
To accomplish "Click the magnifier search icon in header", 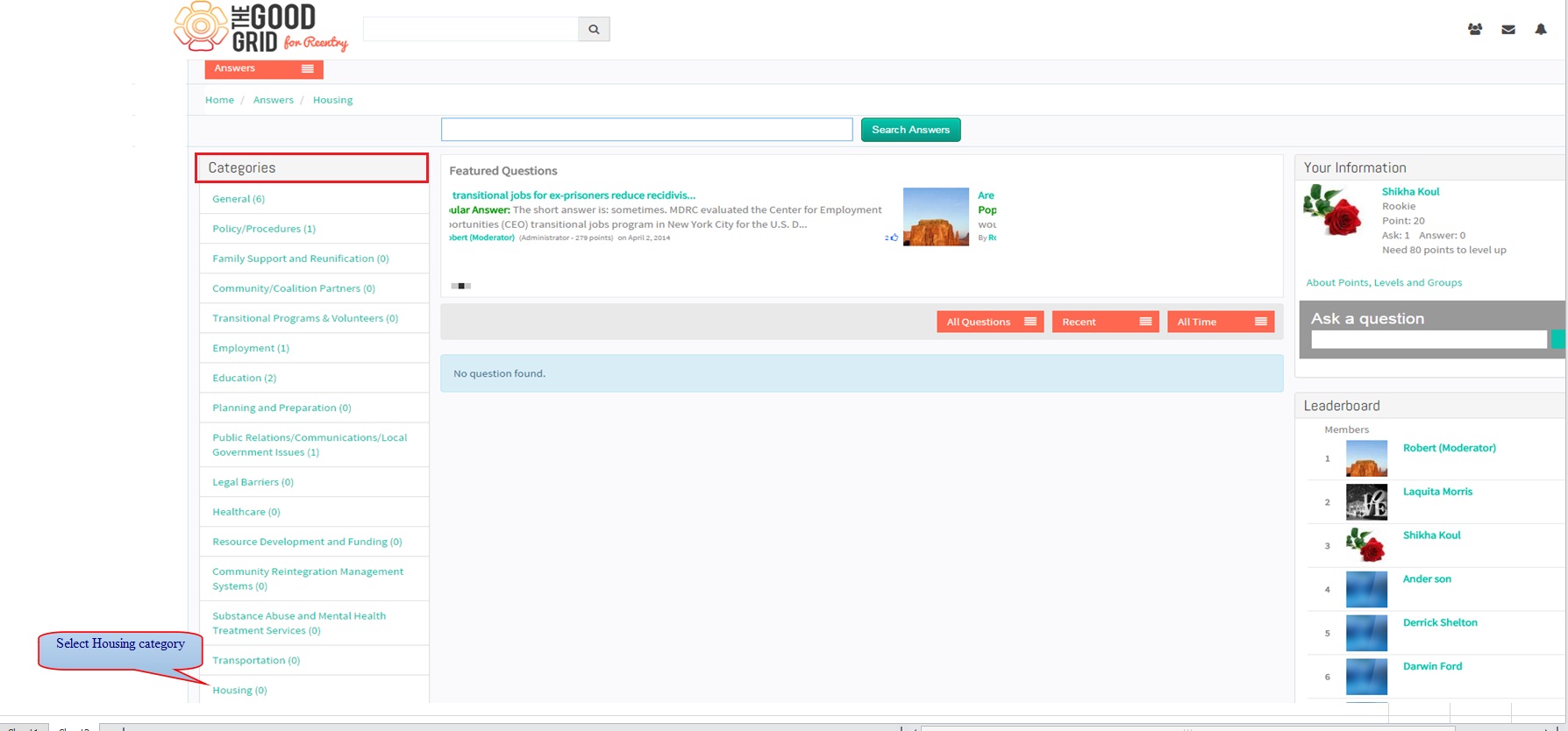I will tap(594, 29).
